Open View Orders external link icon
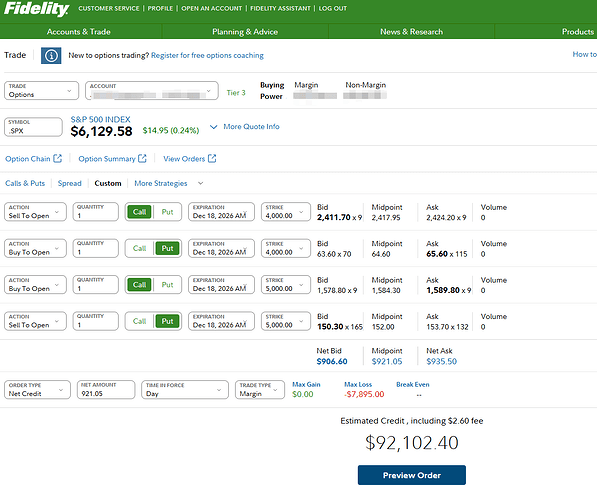The image size is (597, 499). pyautogui.click(x=212, y=158)
